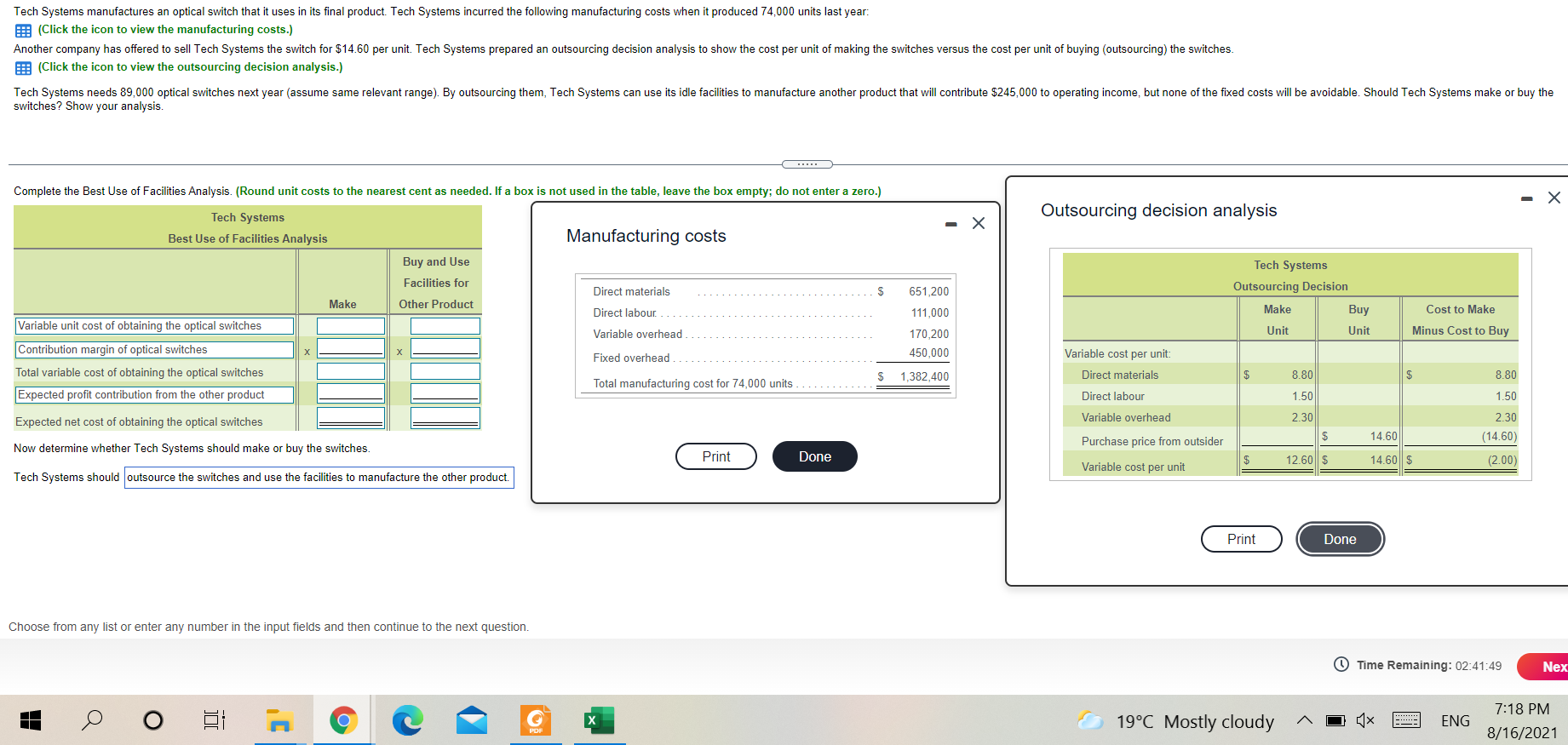The width and height of the screenshot is (1568, 745).
Task: Open the orange PDF reader app
Action: 536,720
